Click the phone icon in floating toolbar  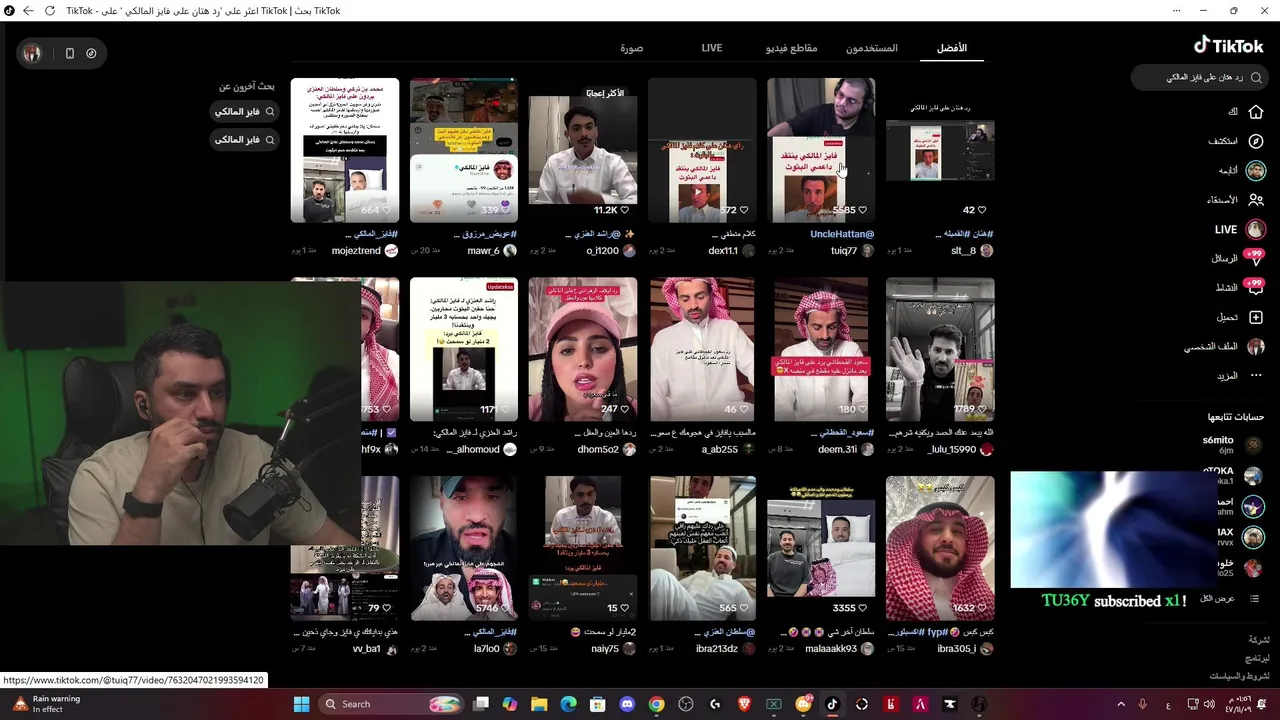69,53
